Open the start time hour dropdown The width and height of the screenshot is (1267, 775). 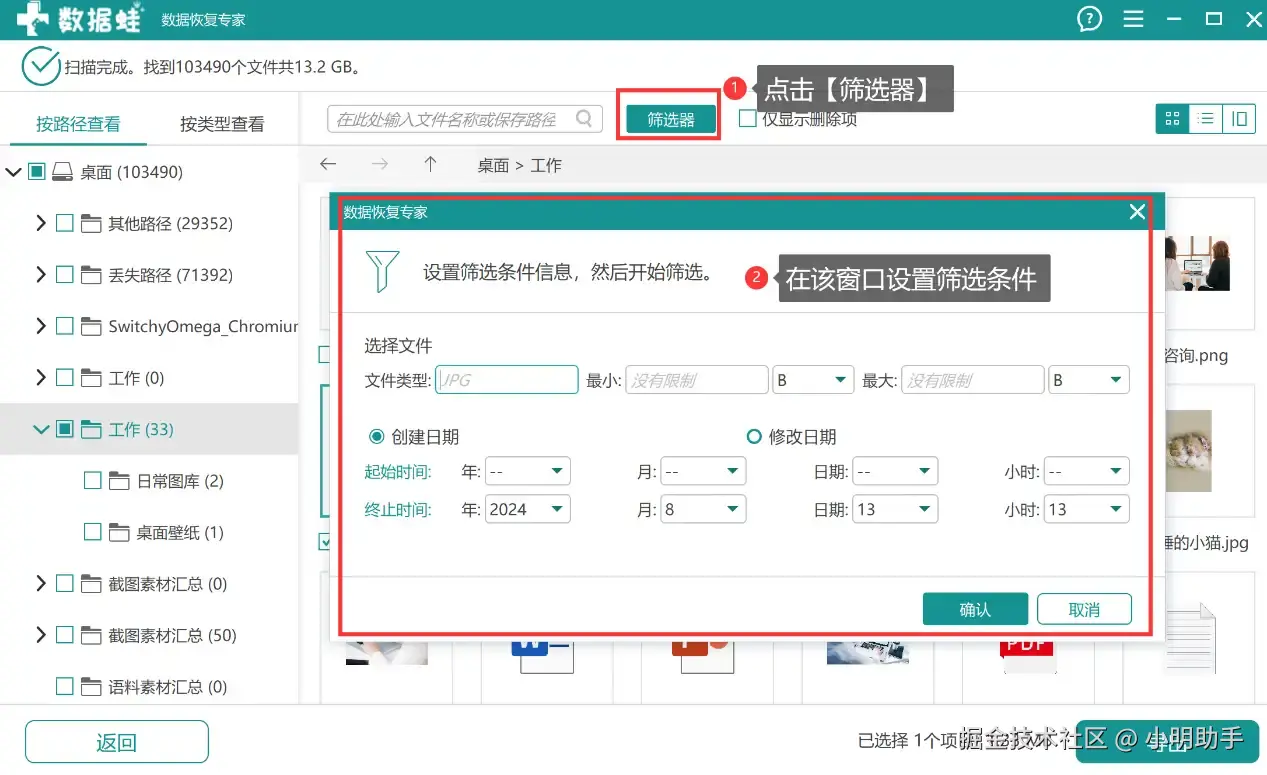(1087, 471)
